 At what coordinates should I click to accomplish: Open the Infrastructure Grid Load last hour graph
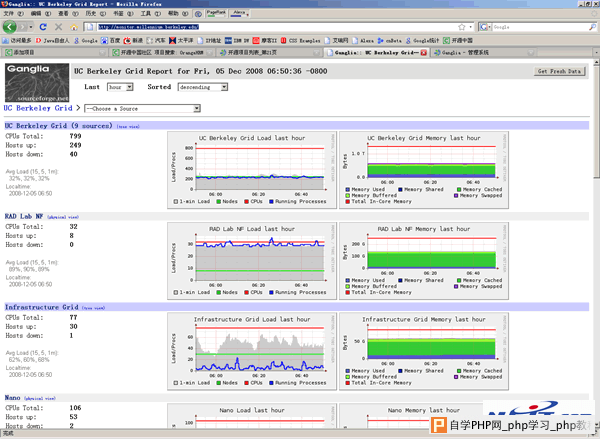pyautogui.click(x=252, y=351)
